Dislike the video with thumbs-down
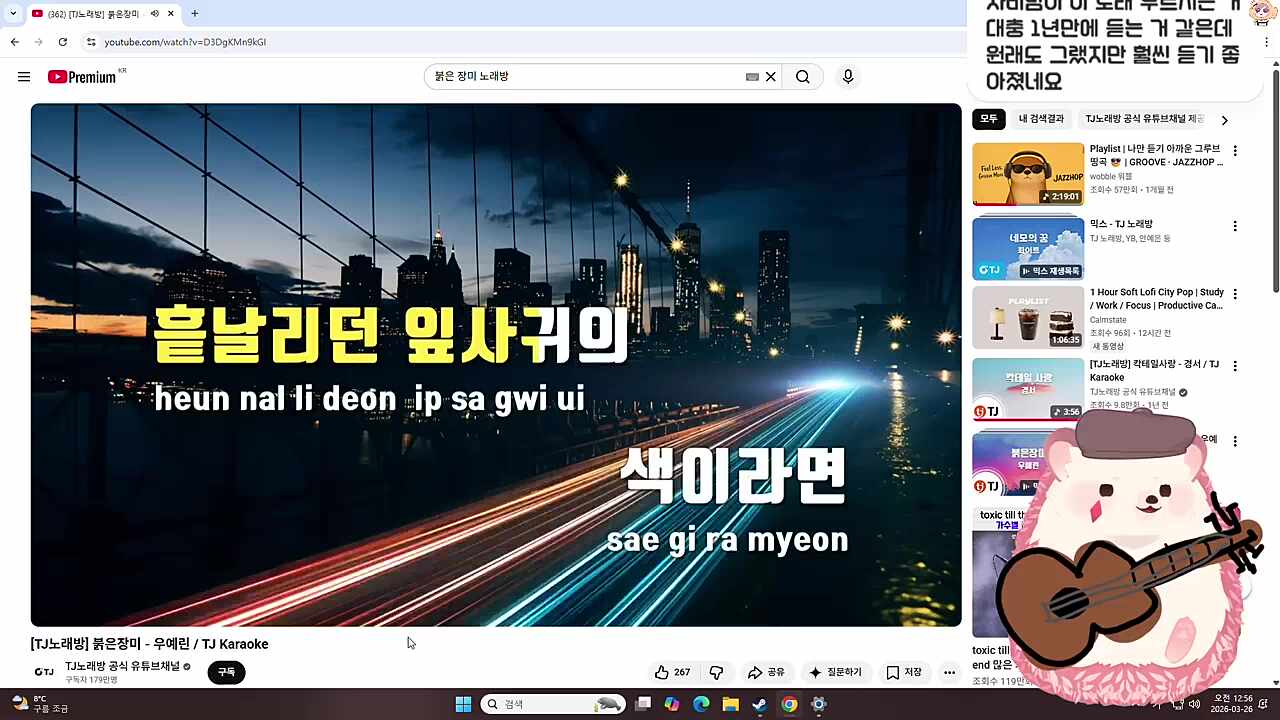The width and height of the screenshot is (1280, 720). pos(716,673)
